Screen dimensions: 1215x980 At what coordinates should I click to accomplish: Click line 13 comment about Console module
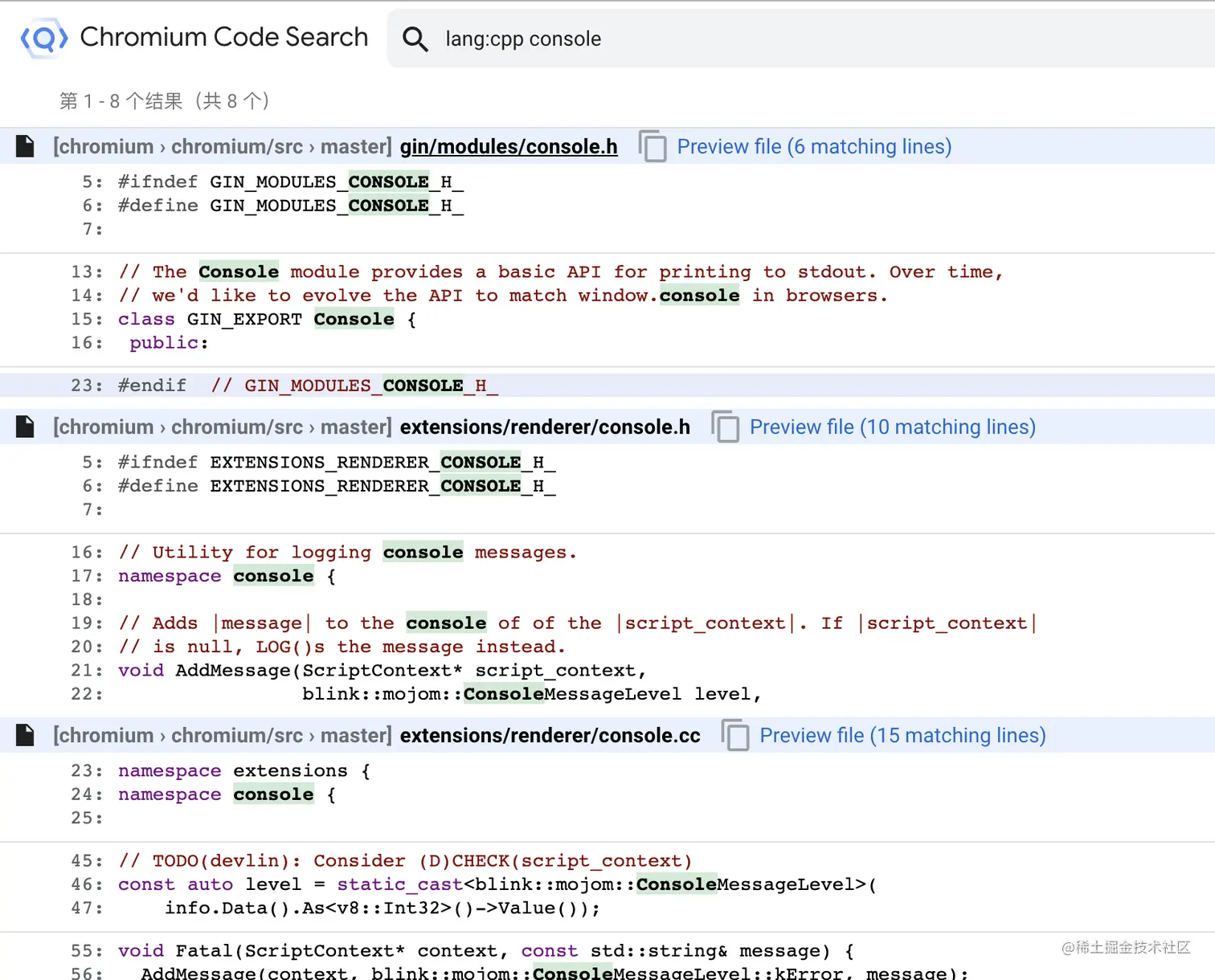point(561,272)
